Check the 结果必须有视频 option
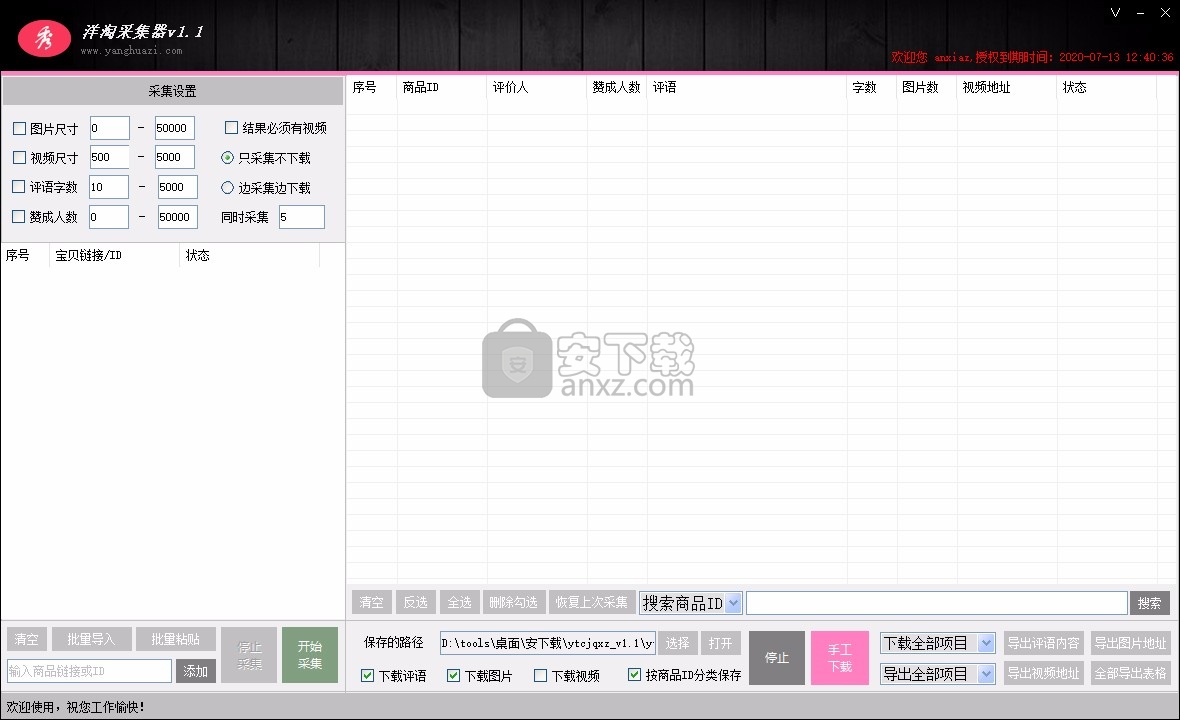The width and height of the screenshot is (1180, 720). pos(232,128)
